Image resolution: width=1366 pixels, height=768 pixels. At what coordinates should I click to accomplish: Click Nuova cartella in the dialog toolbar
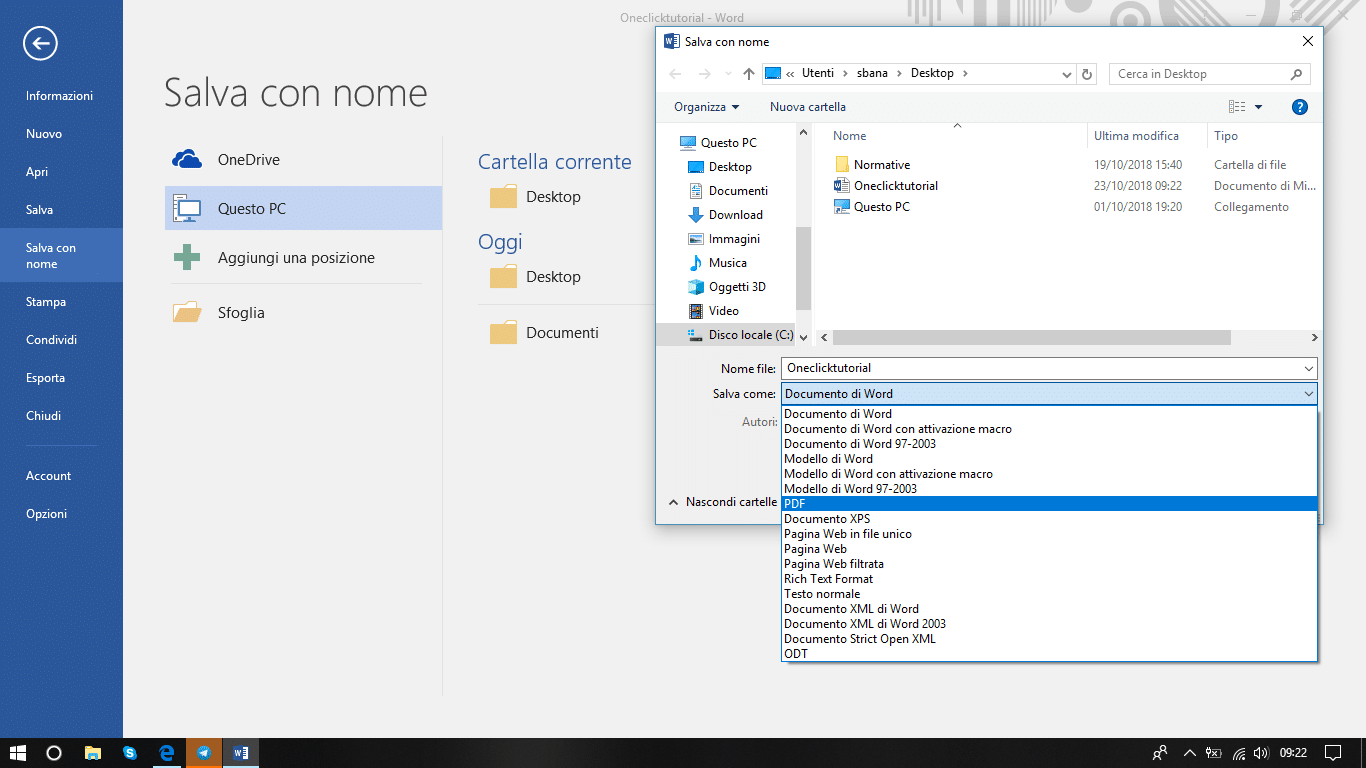point(808,107)
